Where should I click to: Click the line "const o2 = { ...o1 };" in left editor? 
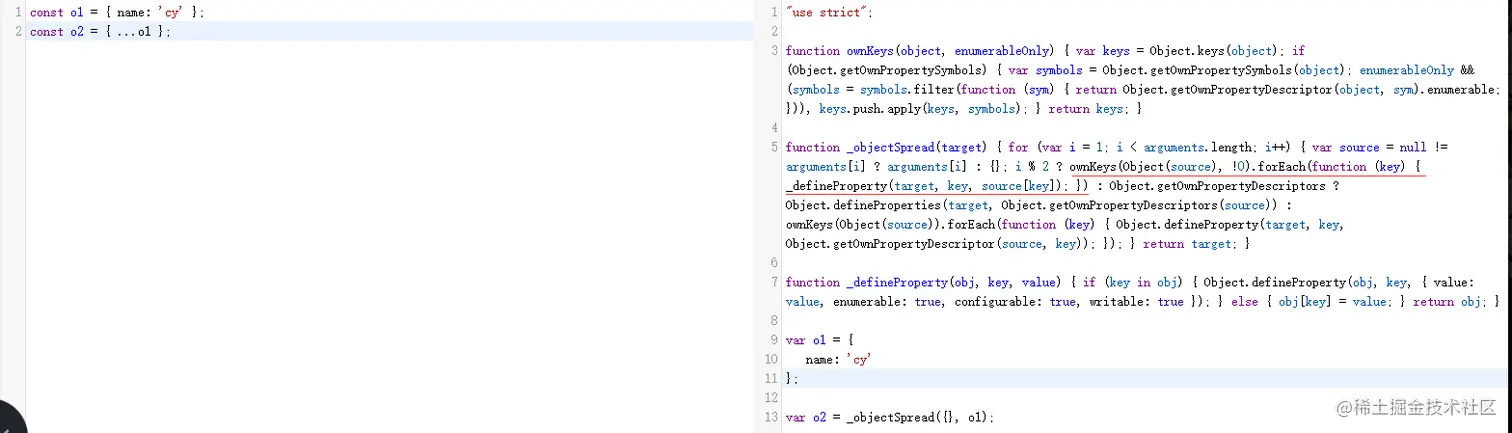pos(101,31)
